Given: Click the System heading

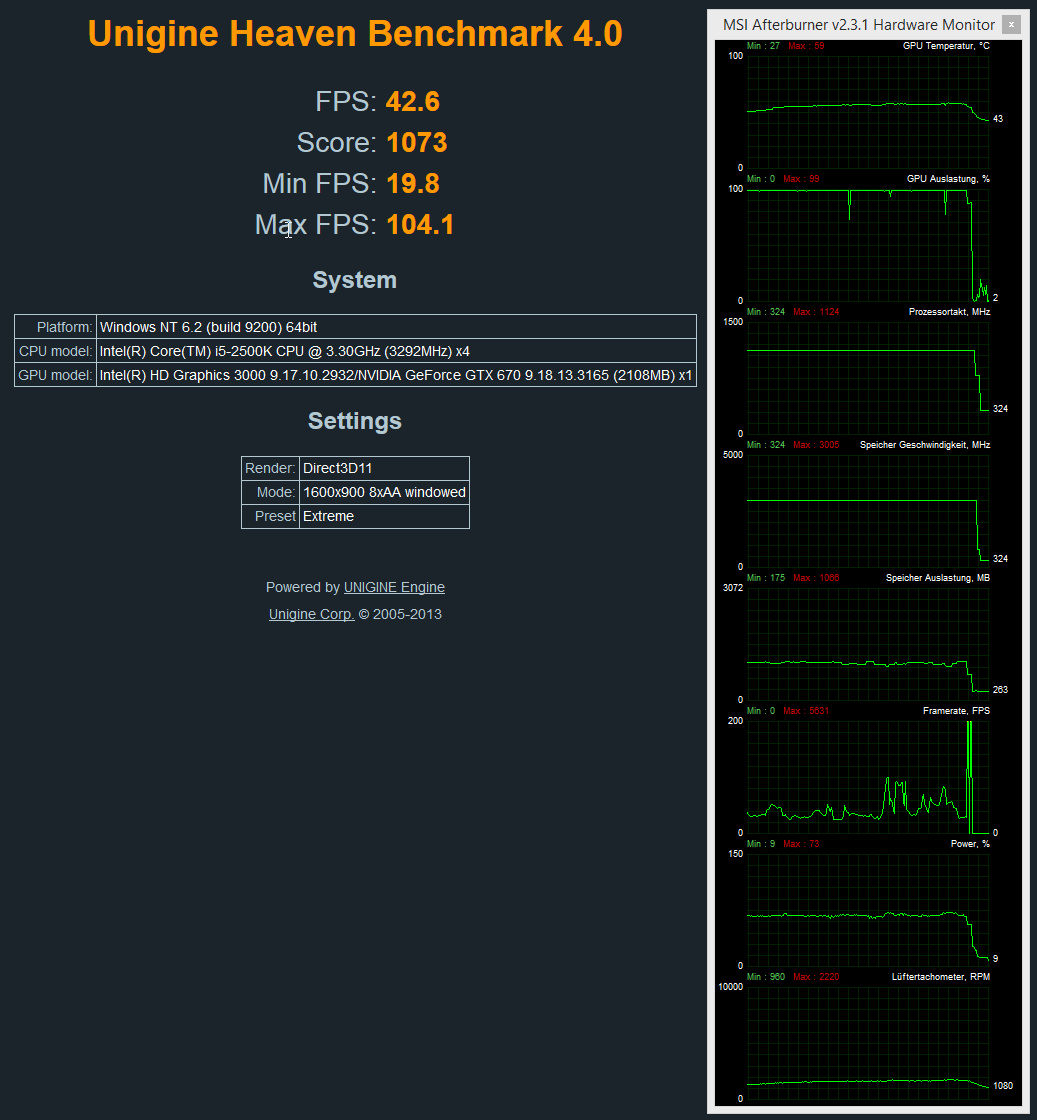Looking at the screenshot, I should coord(354,279).
